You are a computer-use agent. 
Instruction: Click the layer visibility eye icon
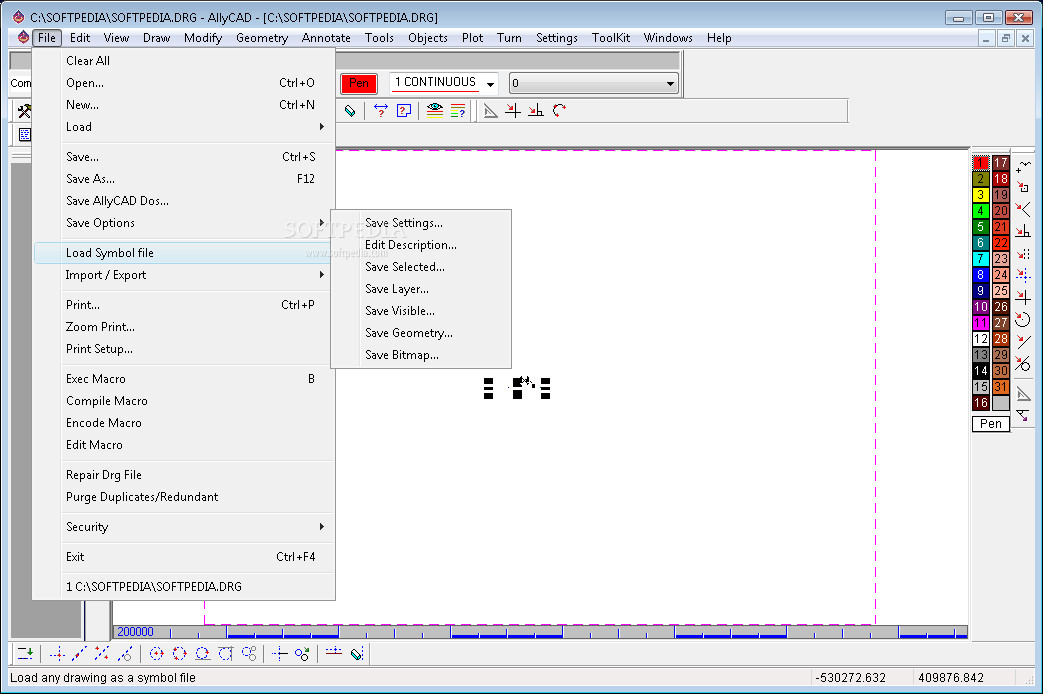tap(434, 111)
